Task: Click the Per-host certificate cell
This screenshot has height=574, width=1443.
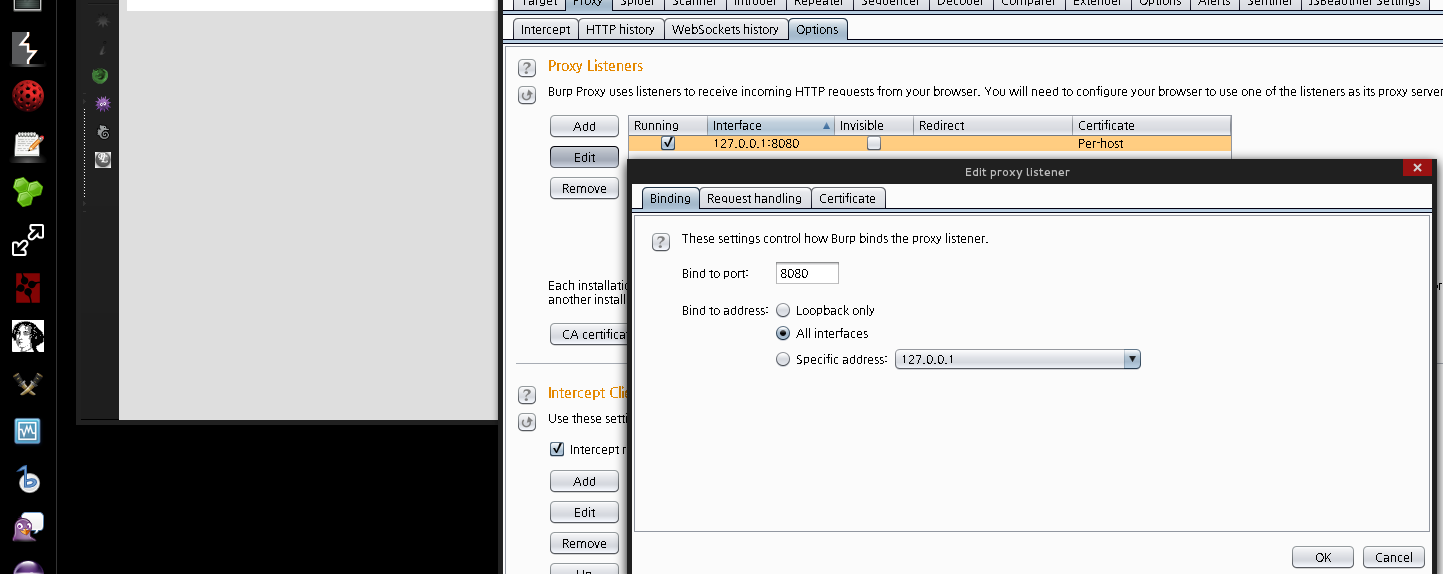Action: (x=1151, y=144)
